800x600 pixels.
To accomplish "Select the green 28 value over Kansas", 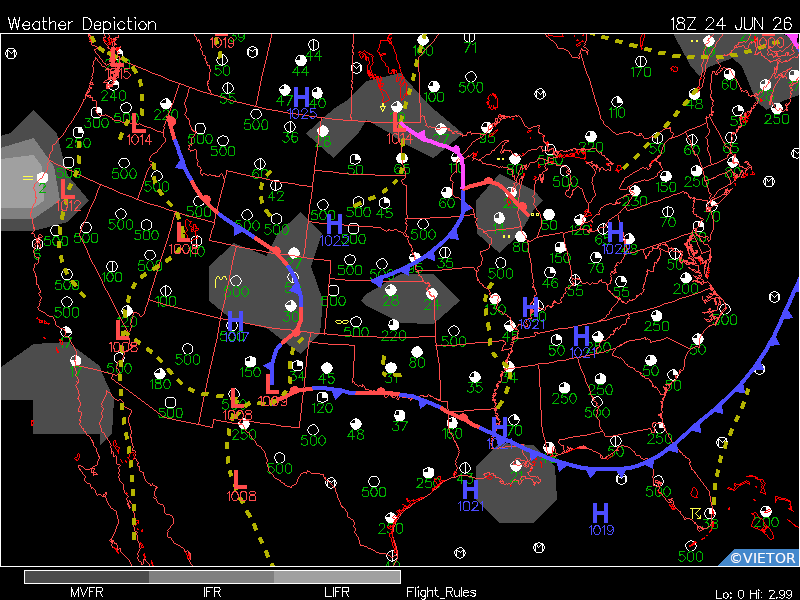I will [391, 301].
